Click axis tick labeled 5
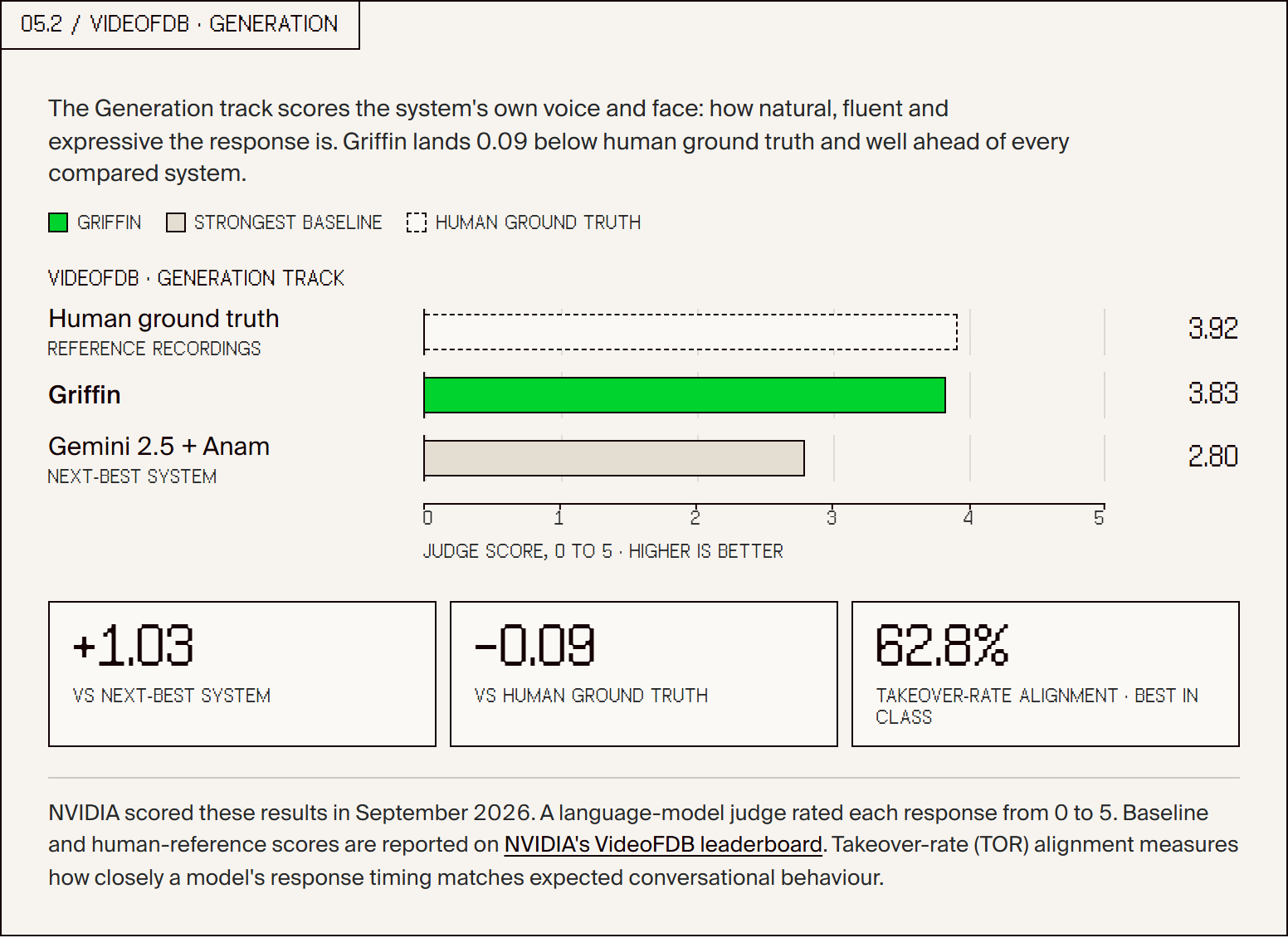 coord(1099,518)
